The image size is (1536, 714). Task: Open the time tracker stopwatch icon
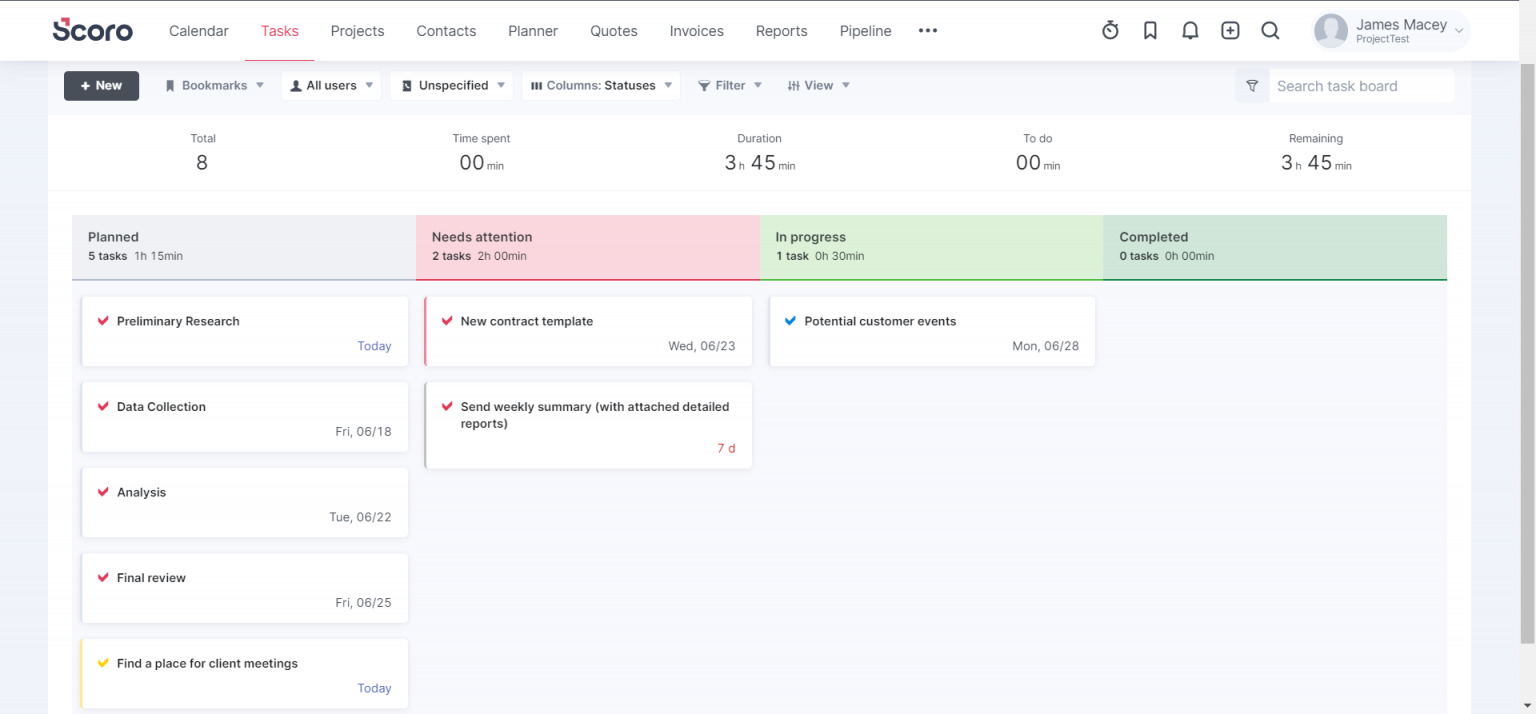click(1110, 30)
